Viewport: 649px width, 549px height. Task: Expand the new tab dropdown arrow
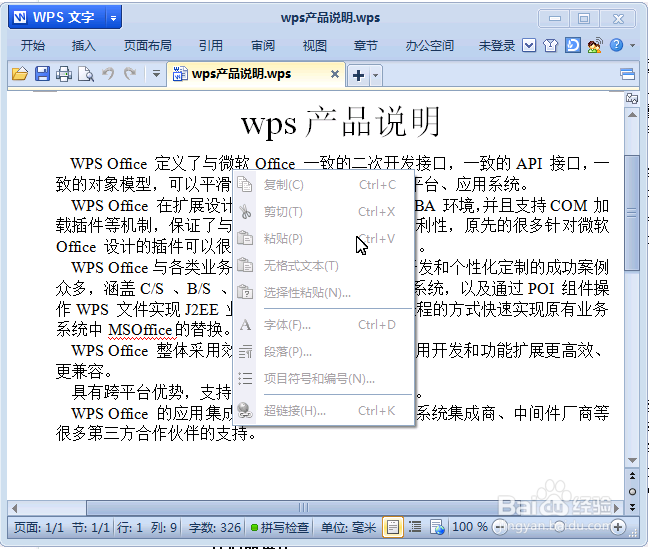(375, 75)
